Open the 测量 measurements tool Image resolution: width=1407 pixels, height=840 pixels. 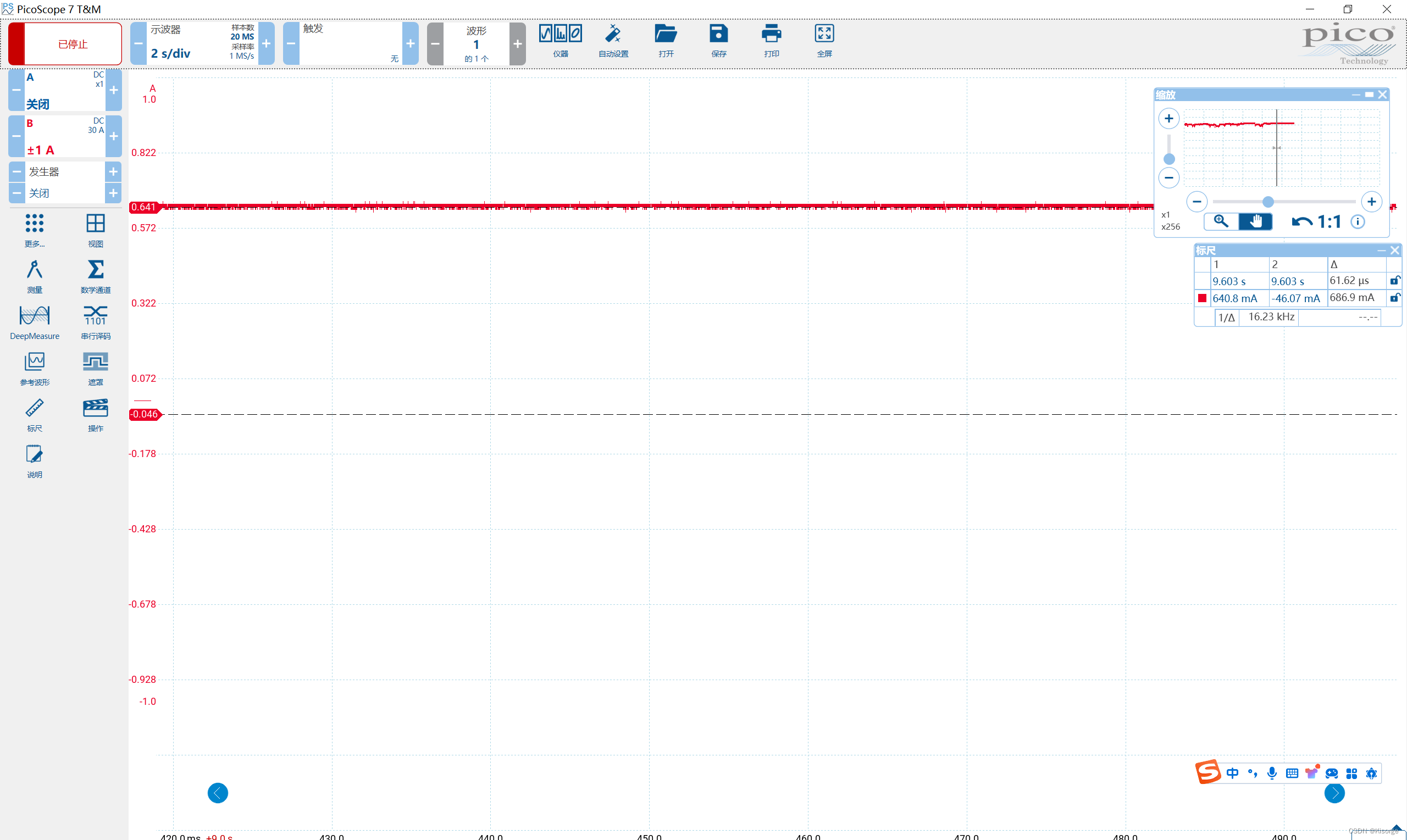point(35,276)
